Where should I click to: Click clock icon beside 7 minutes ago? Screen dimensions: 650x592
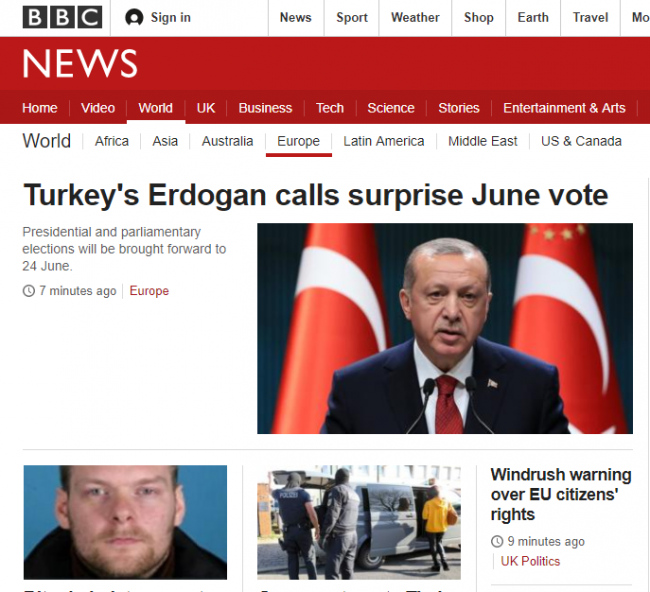click(x=29, y=291)
